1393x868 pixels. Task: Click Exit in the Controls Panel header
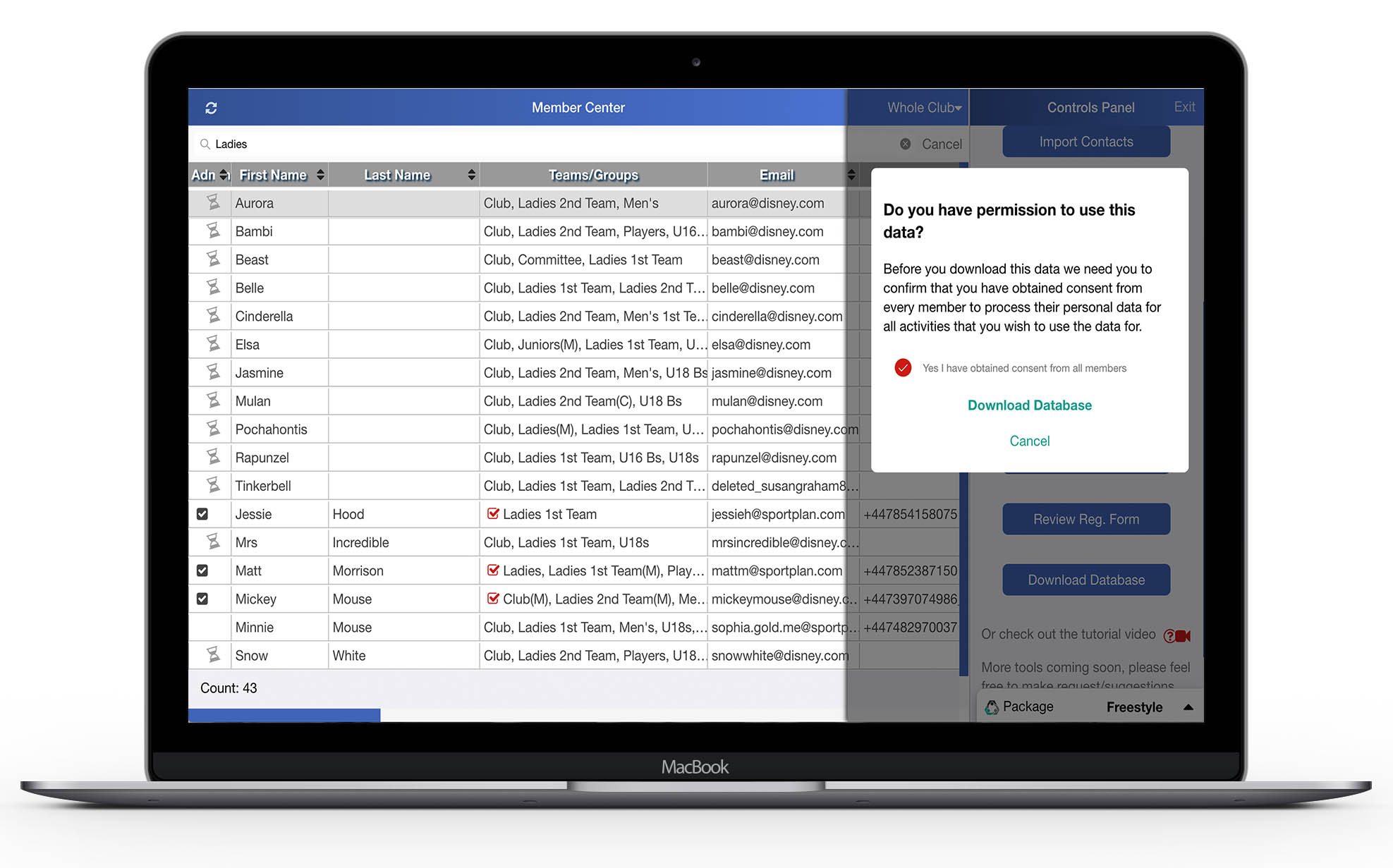click(x=1184, y=107)
